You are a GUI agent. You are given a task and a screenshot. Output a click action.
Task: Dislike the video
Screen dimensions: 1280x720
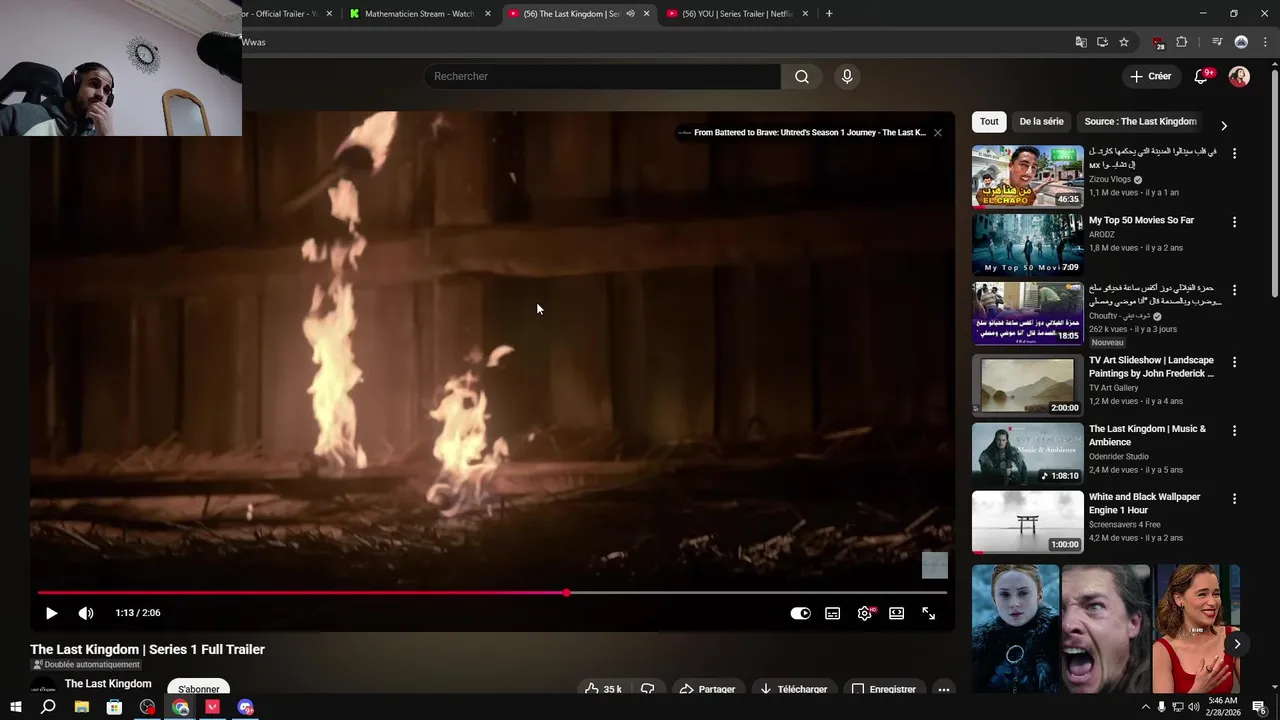tap(647, 689)
